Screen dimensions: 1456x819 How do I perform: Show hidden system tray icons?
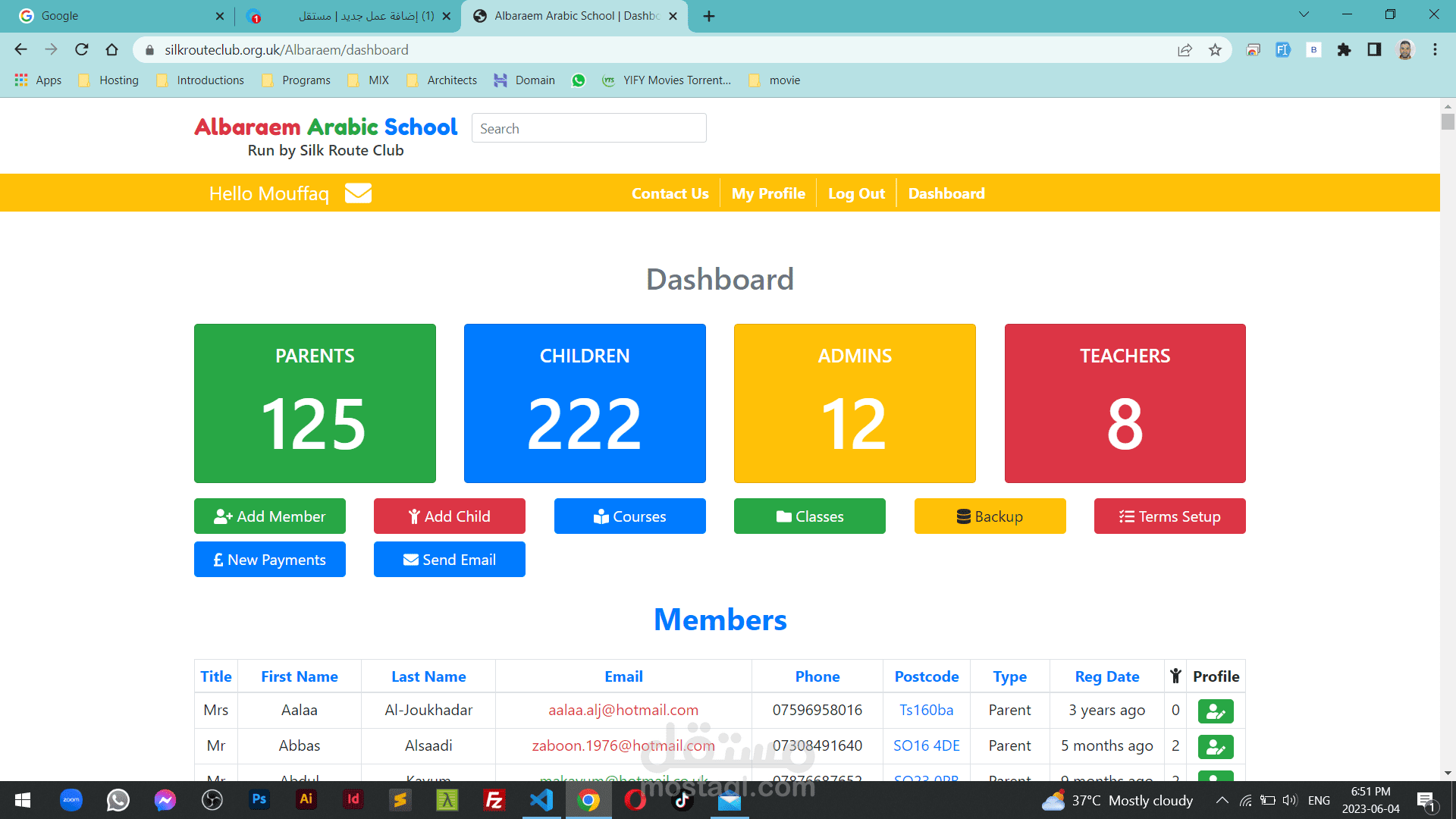pyautogui.click(x=1222, y=800)
